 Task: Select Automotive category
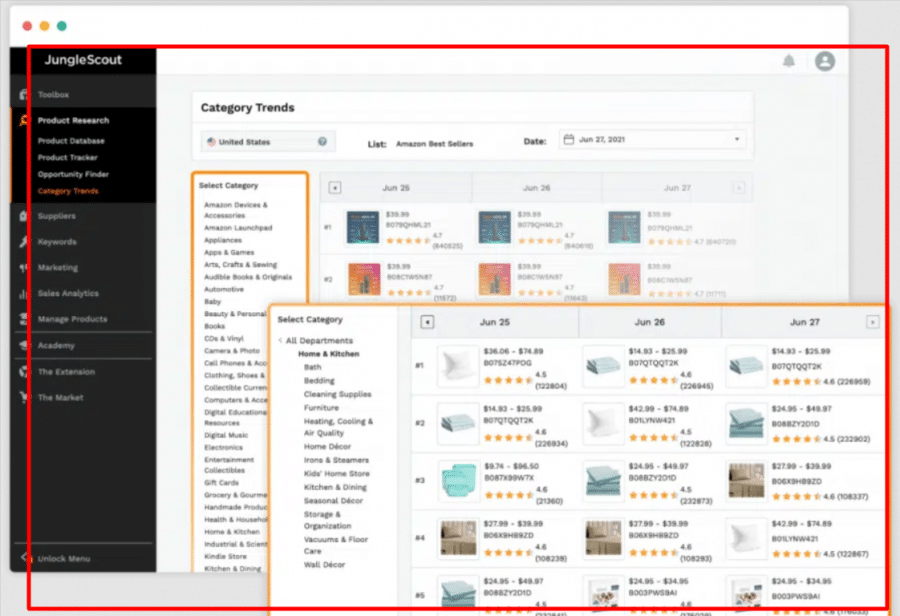(224, 289)
